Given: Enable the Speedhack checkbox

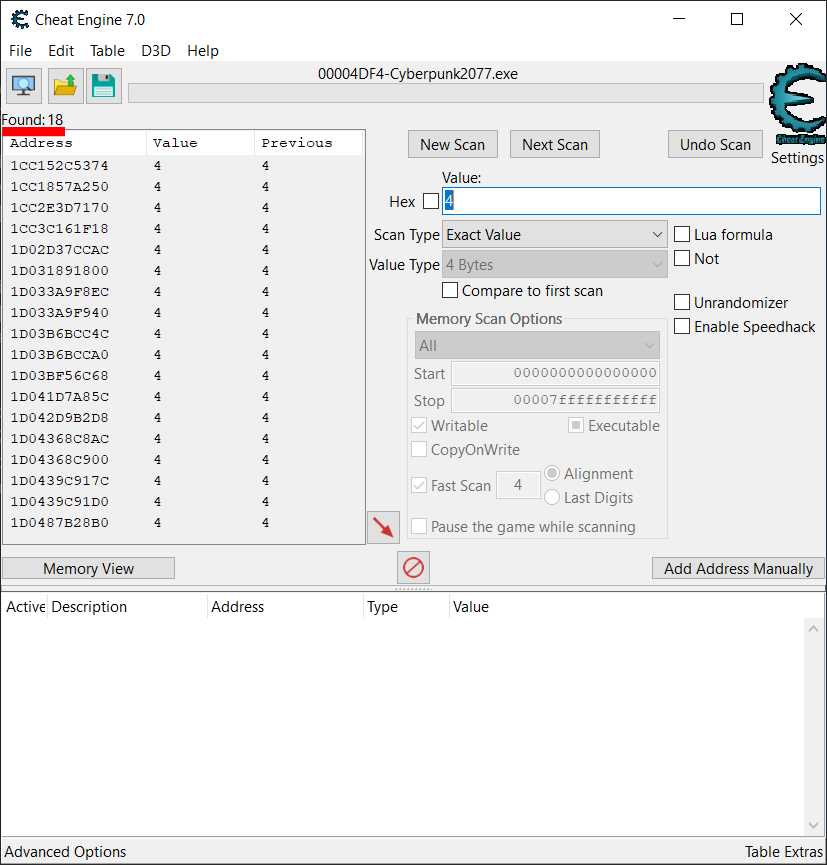Looking at the screenshot, I should 682,326.
